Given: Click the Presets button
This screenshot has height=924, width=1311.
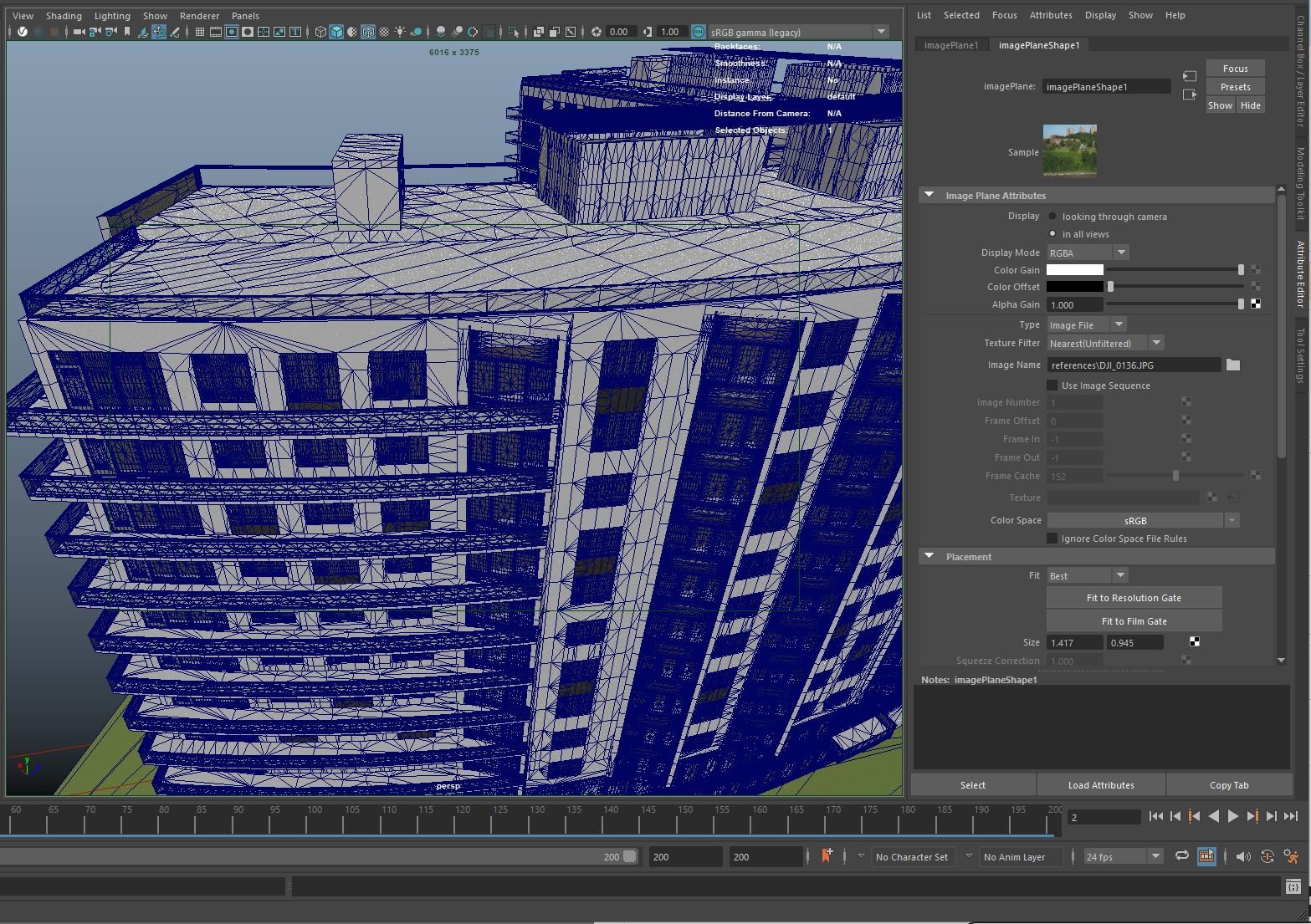Looking at the screenshot, I should pyautogui.click(x=1235, y=87).
